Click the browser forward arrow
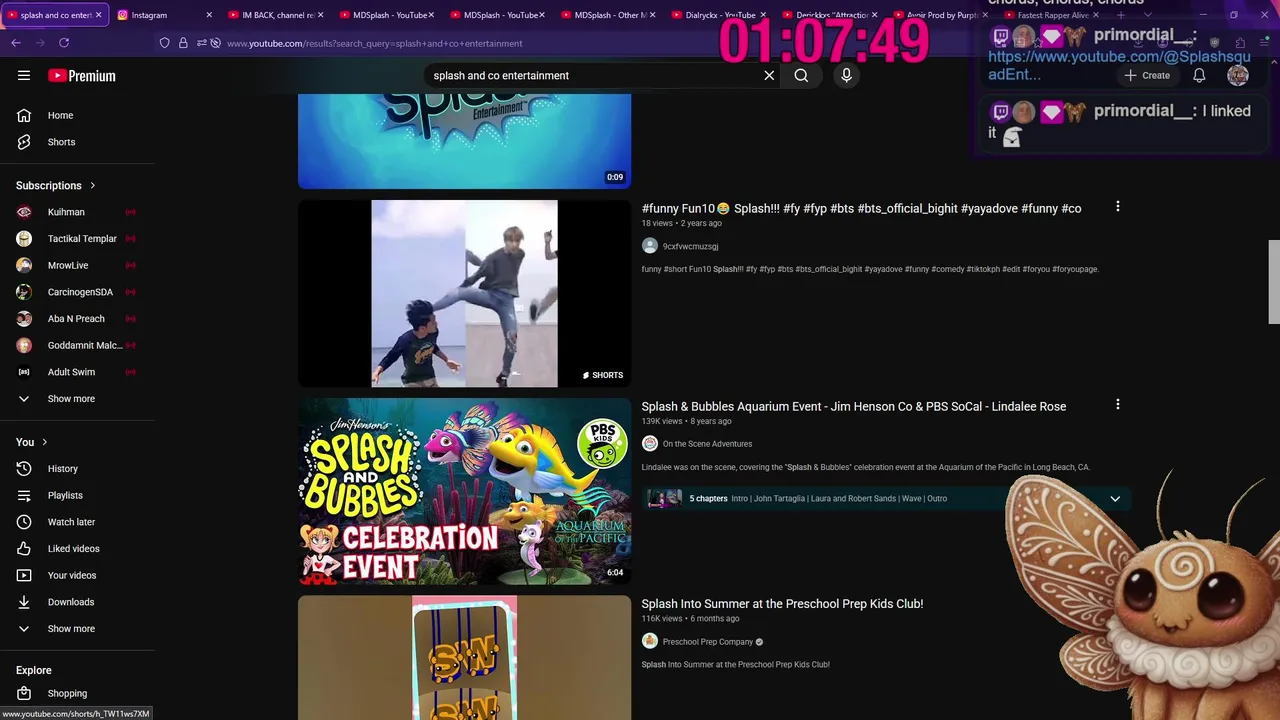1280x720 pixels. 40,43
